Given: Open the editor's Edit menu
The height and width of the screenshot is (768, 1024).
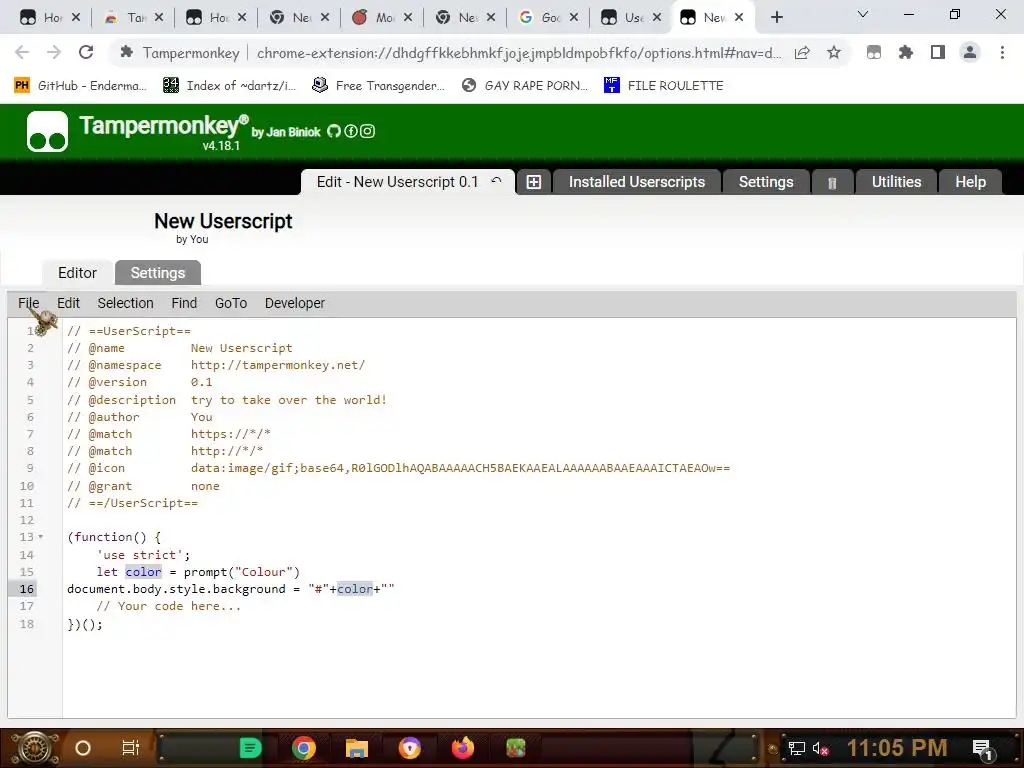Looking at the screenshot, I should (69, 303).
